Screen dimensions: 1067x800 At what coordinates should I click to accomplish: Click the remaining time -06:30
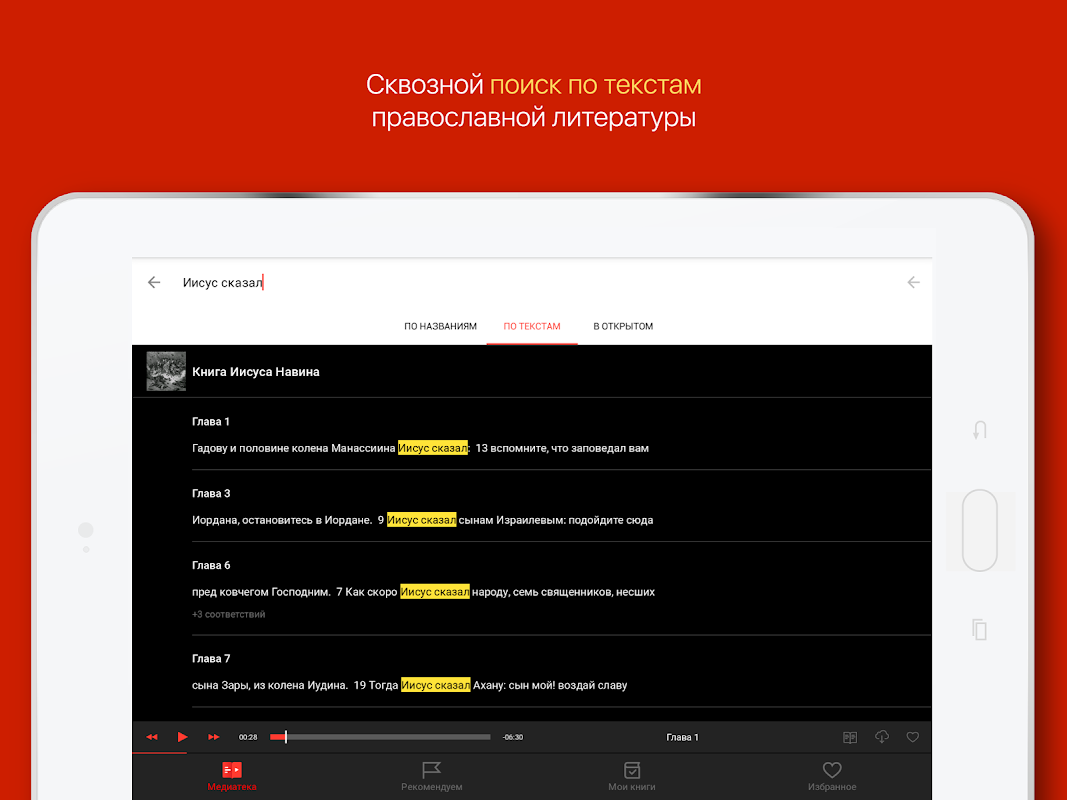(x=513, y=737)
